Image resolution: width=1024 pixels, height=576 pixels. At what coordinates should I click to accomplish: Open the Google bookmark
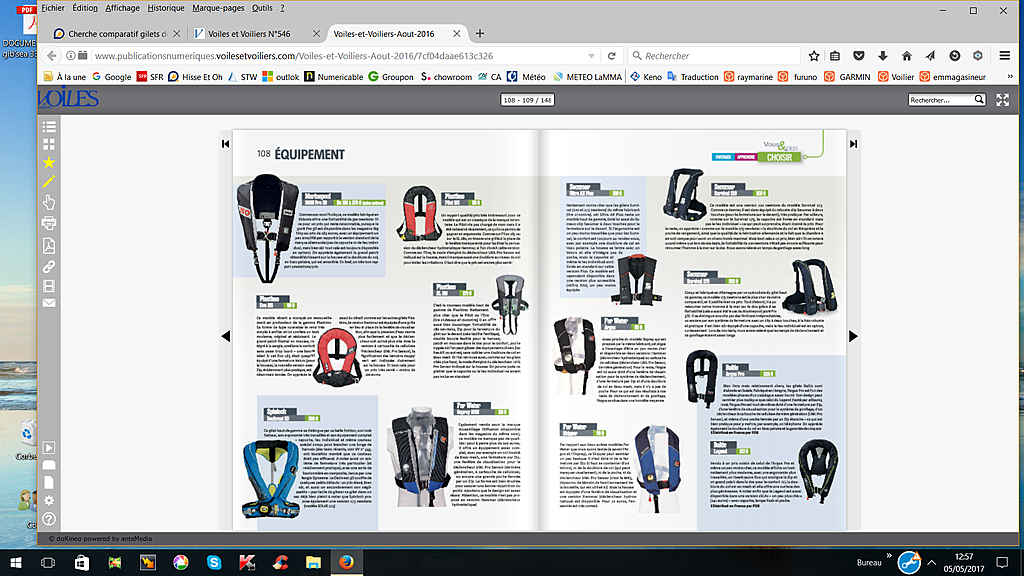click(112, 77)
